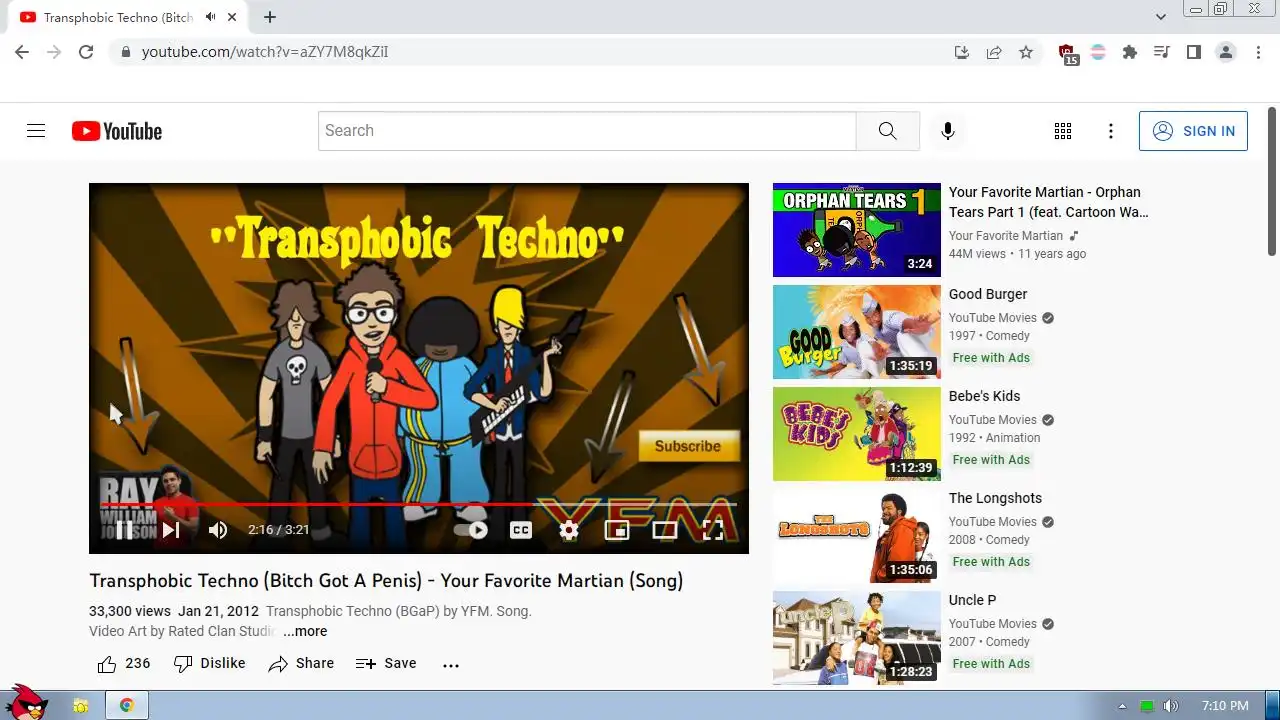The width and height of the screenshot is (1280, 720).
Task: Open video player settings gear
Action: (569, 530)
